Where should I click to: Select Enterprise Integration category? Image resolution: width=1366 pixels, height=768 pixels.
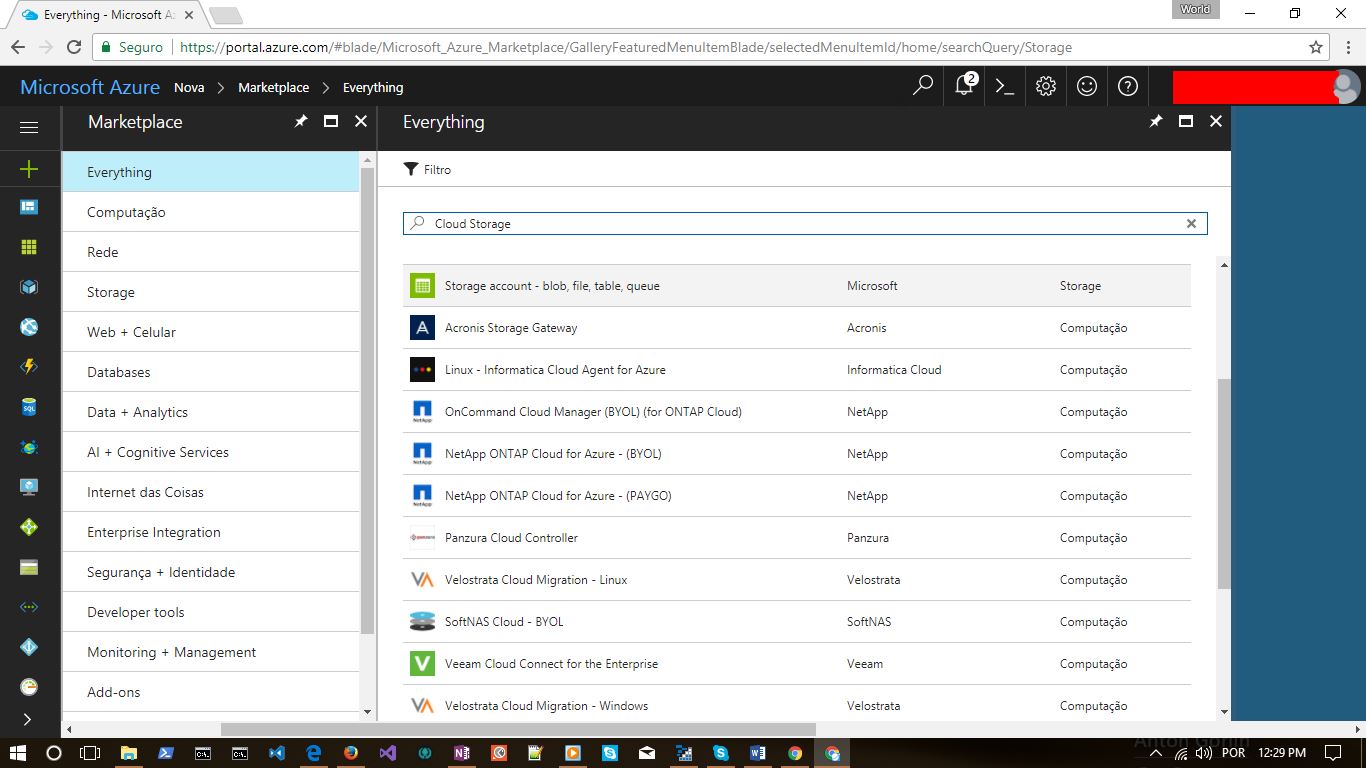pos(210,532)
